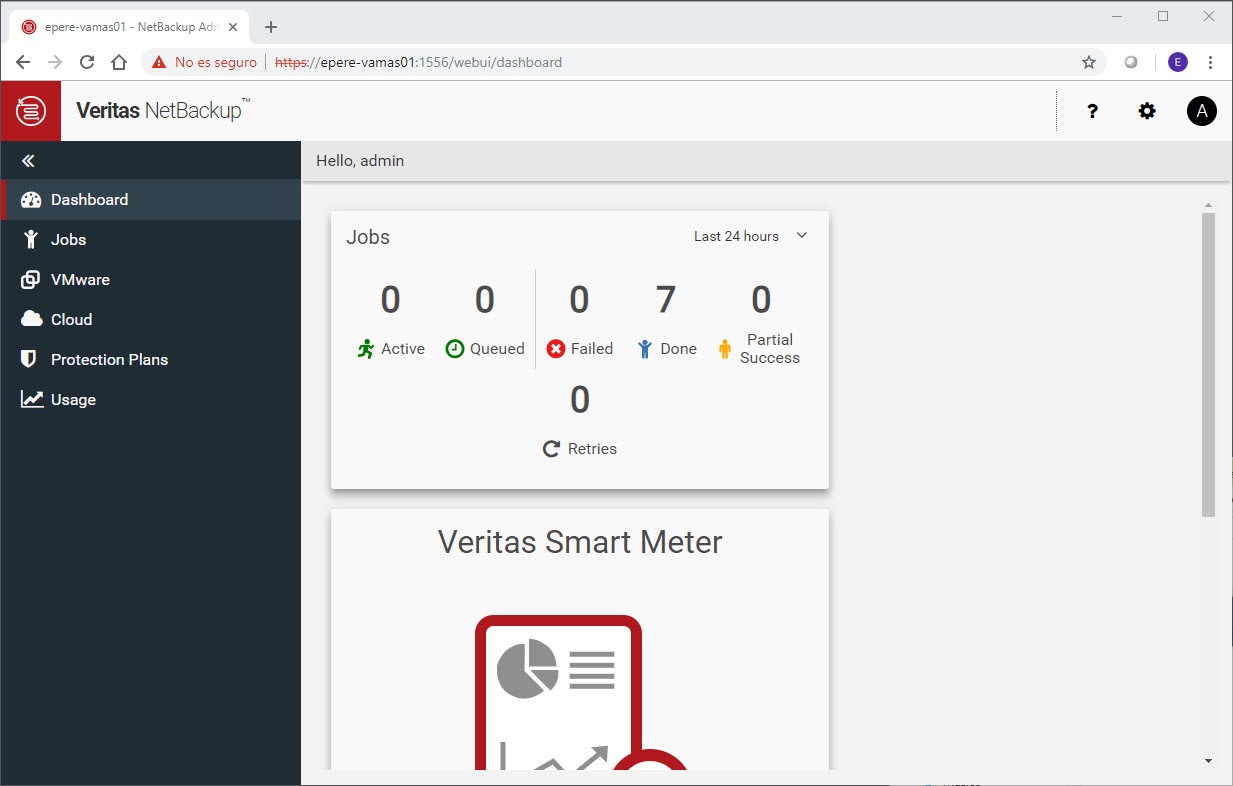Screen dimensions: 1233x786
Task: Click the browser back arrow
Action: pyautogui.click(x=23, y=62)
